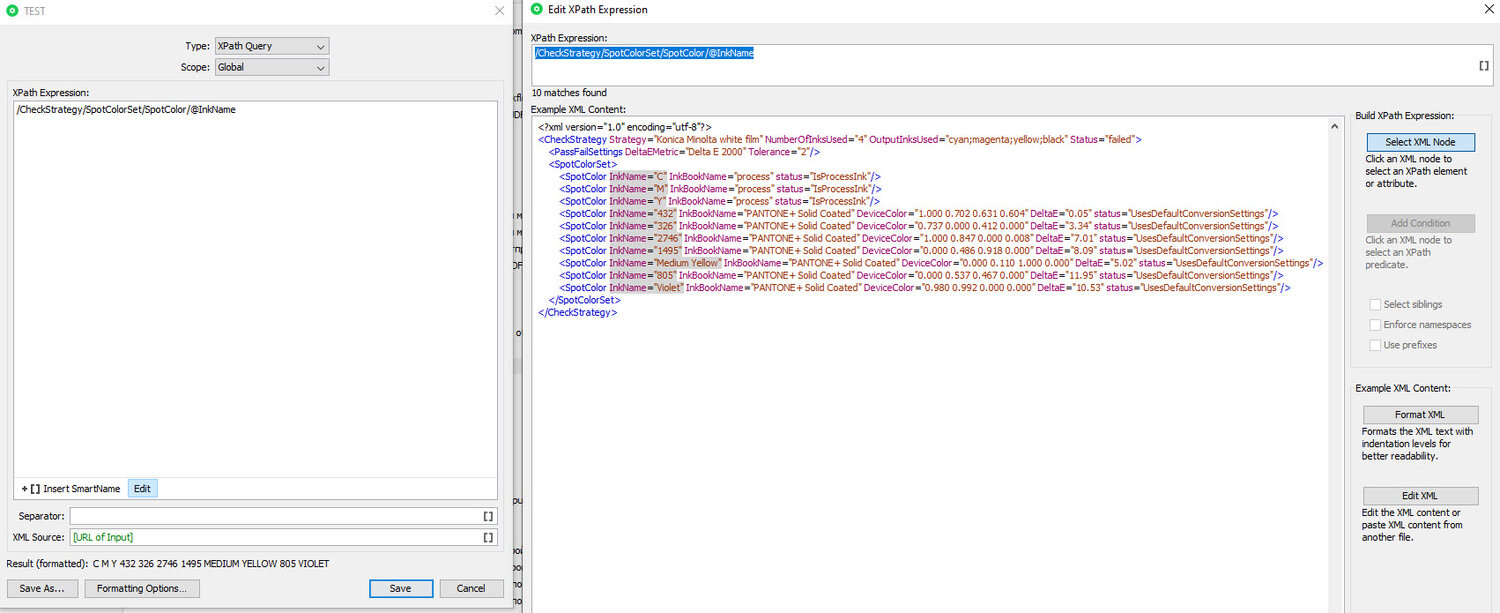Click the SmartName bracket icon in Separator field

488,517
